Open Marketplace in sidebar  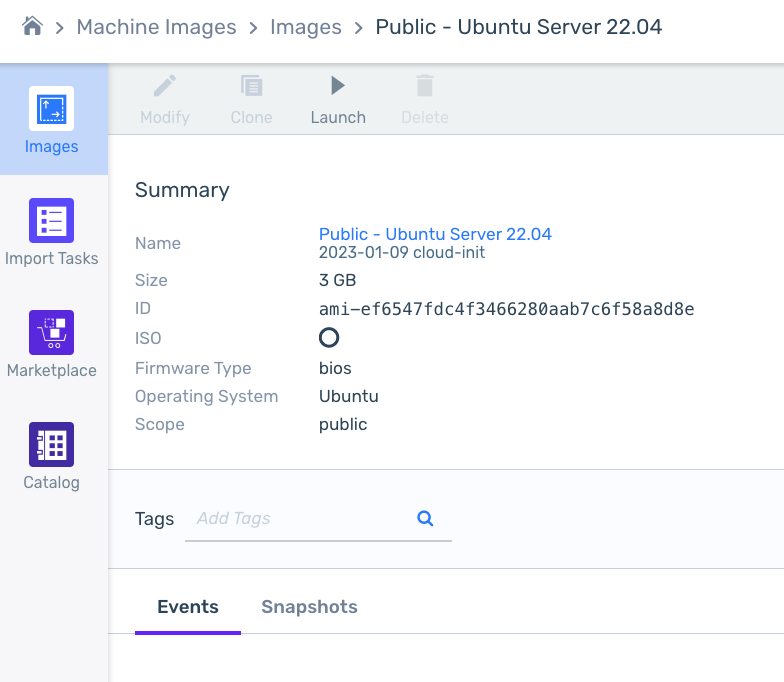pos(52,344)
